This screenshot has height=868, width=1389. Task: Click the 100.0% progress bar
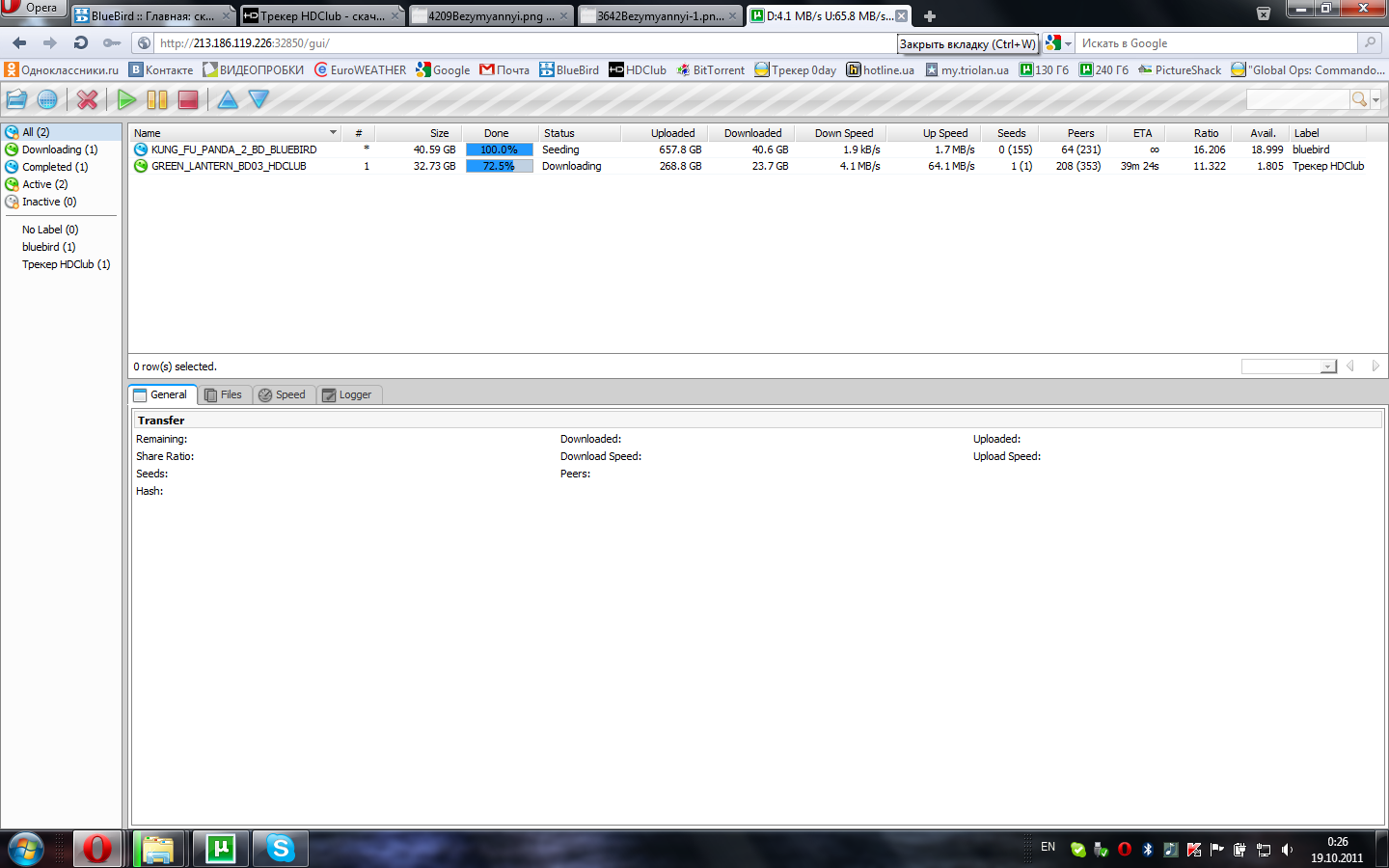[x=499, y=149]
